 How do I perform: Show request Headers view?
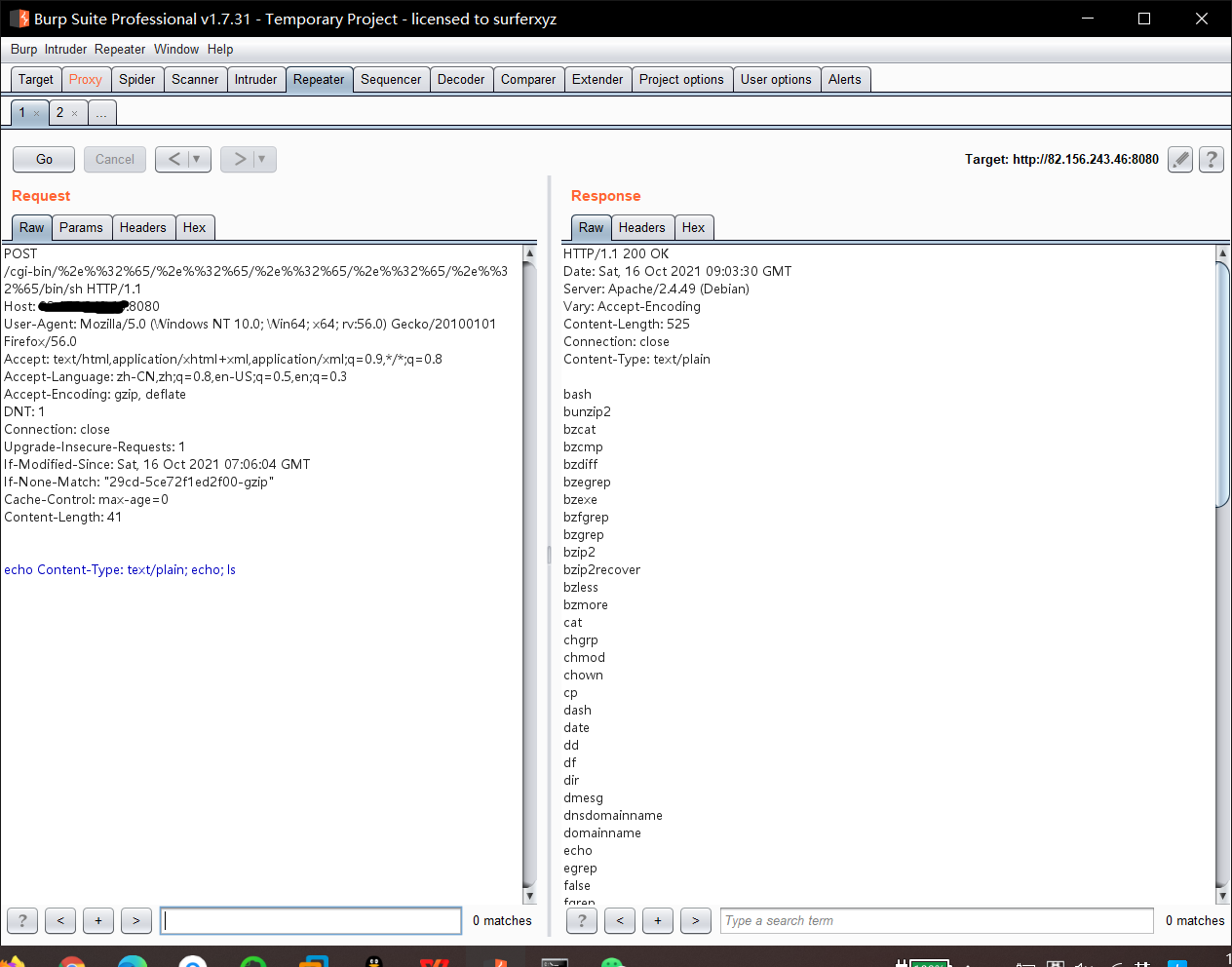pyautogui.click(x=143, y=227)
